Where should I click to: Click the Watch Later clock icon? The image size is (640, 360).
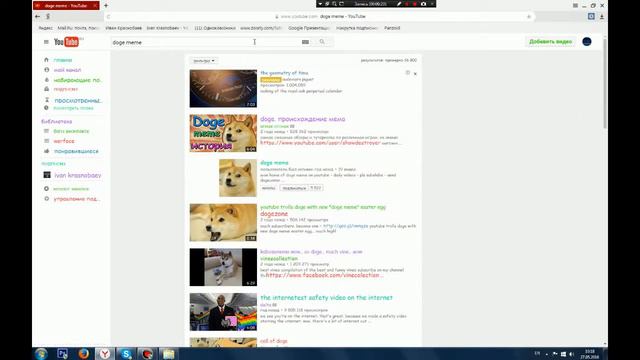46,108
